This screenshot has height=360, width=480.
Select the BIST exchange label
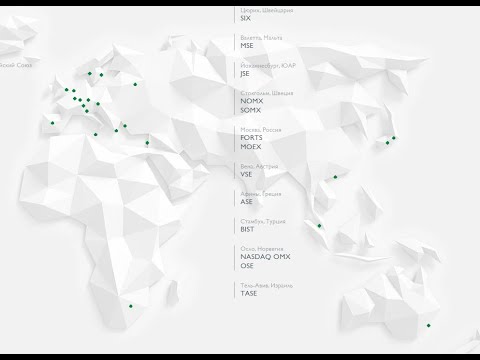pos(247,229)
